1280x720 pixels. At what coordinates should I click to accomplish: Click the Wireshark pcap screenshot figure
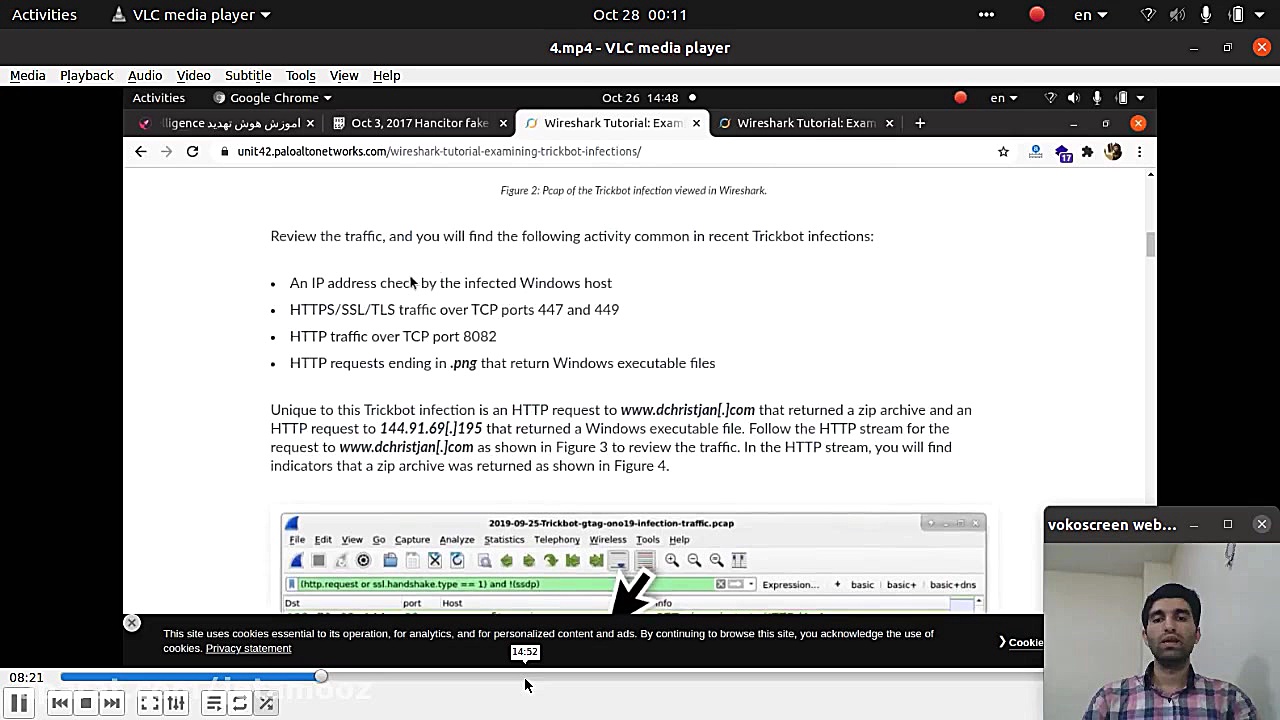pos(633,562)
